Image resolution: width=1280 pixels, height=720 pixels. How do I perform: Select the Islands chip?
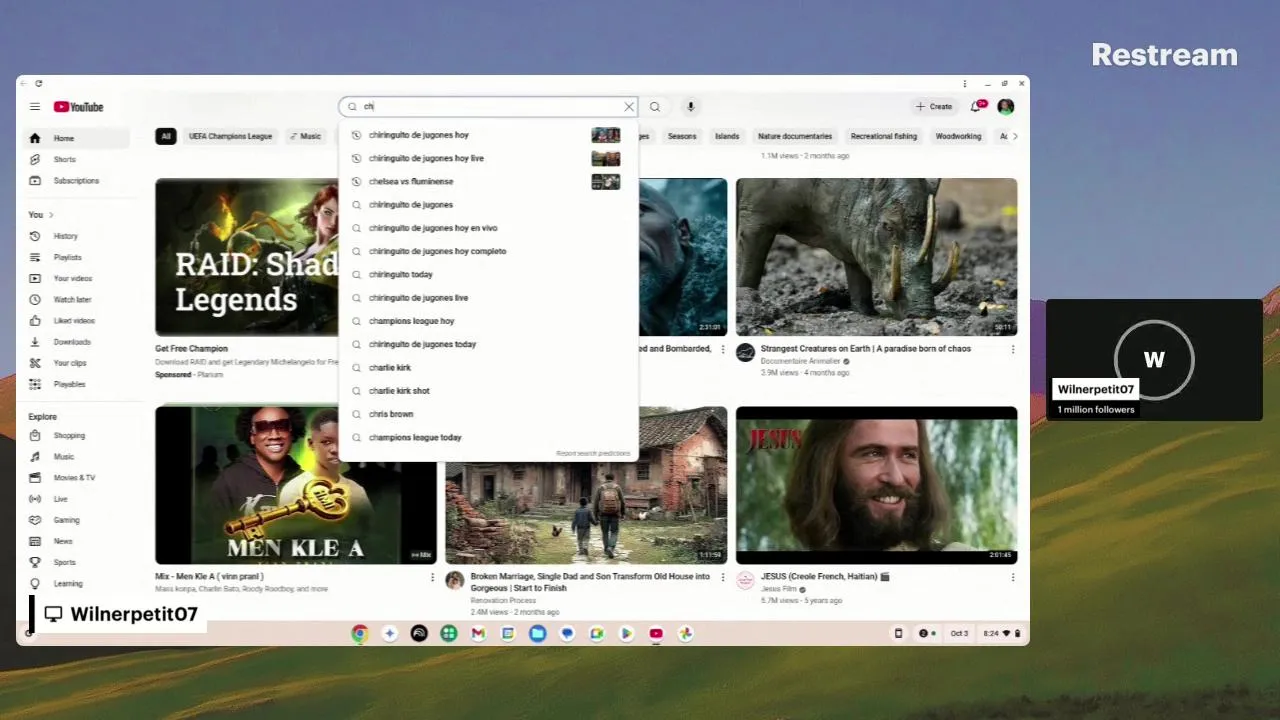click(x=727, y=136)
